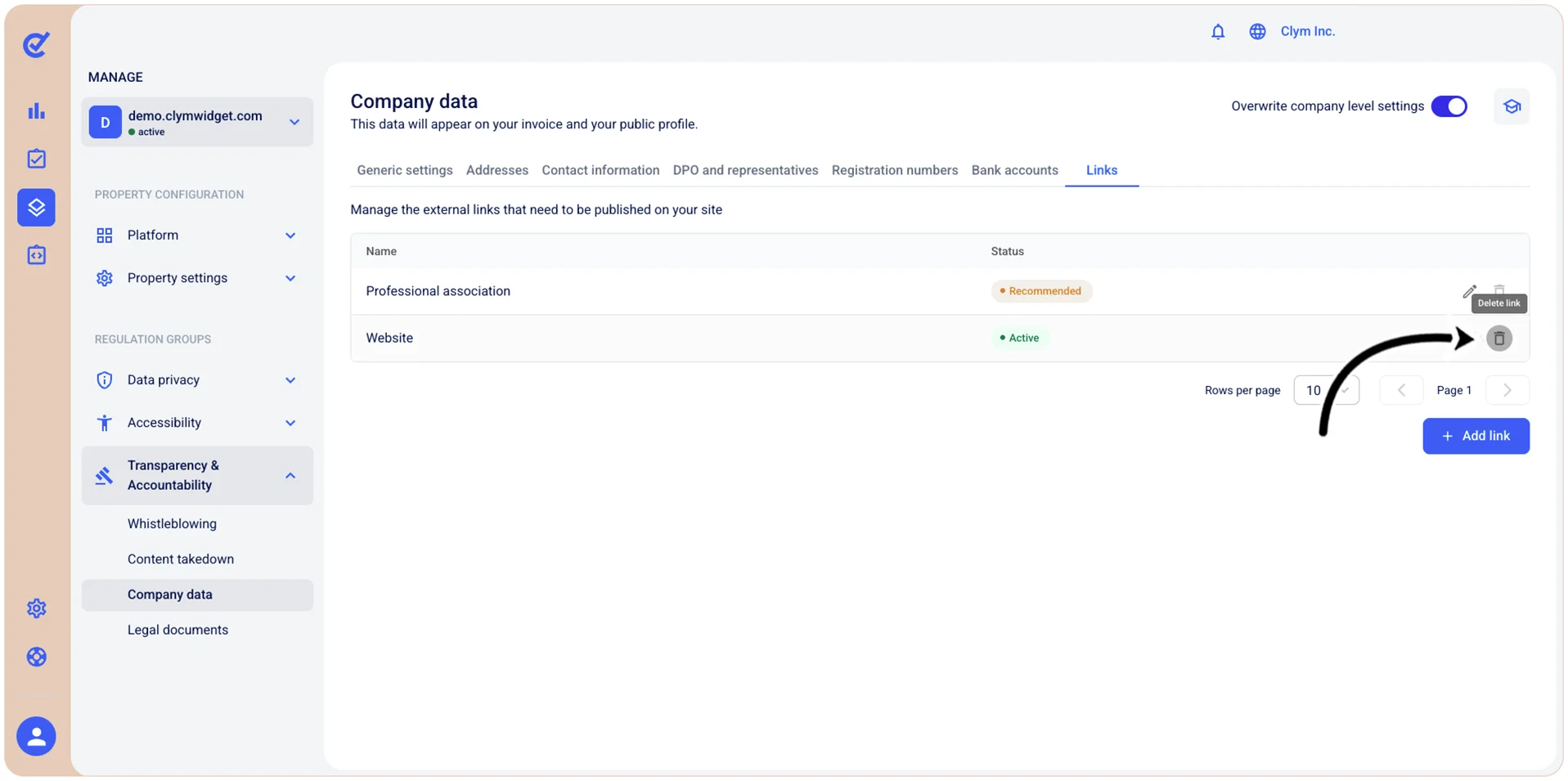Delete the Professional association link
The height and width of the screenshot is (781, 1568).
[1498, 290]
